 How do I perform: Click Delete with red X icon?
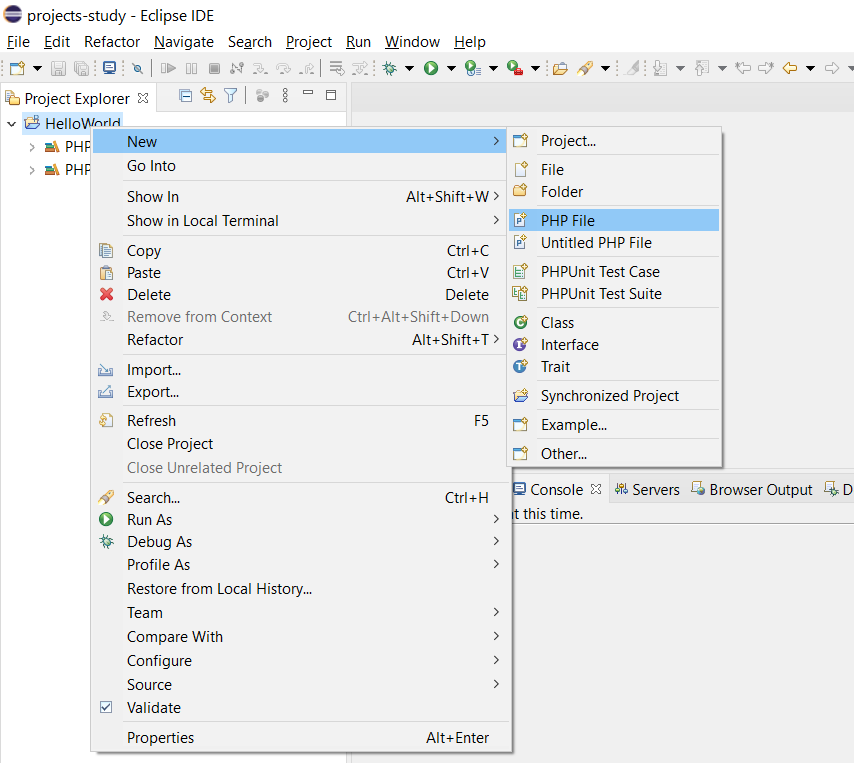pos(301,295)
